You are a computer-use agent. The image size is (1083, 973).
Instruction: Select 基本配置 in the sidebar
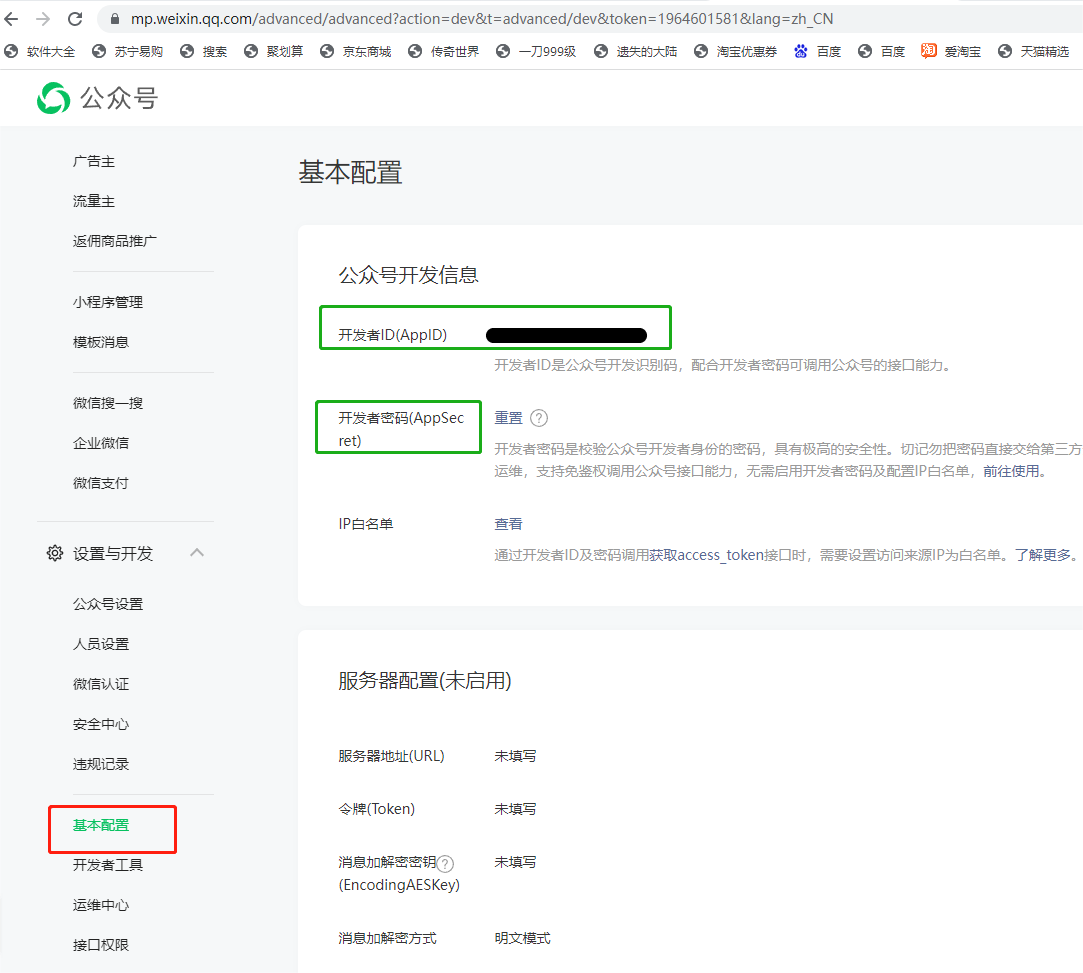(x=101, y=825)
